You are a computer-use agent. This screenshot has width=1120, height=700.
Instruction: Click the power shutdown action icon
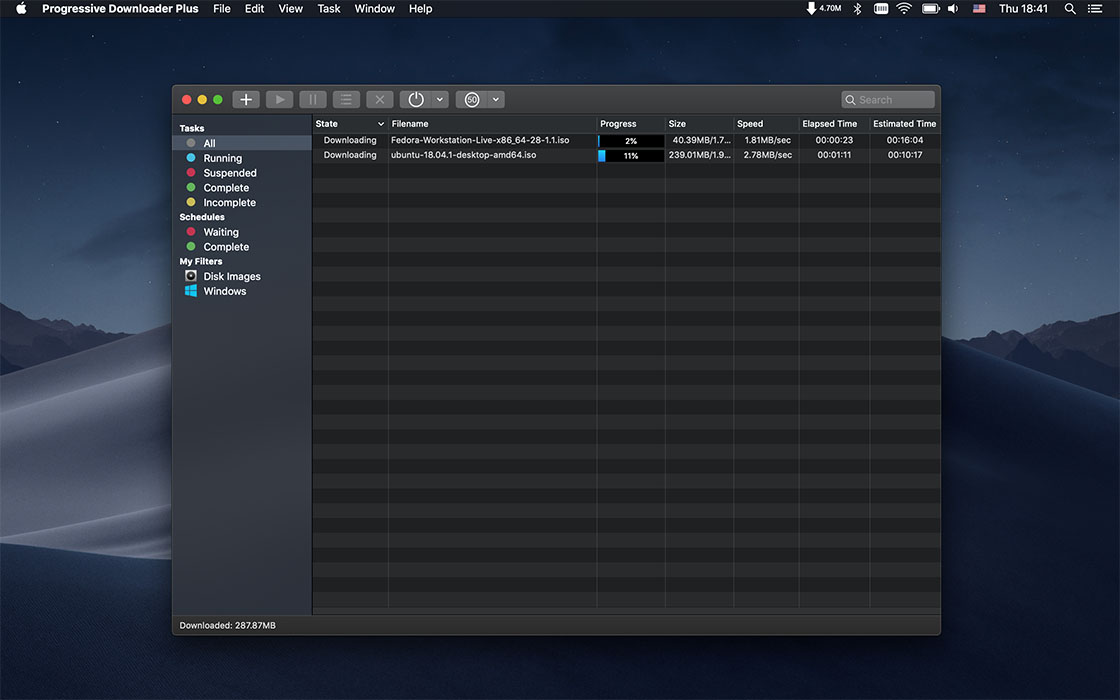point(416,100)
